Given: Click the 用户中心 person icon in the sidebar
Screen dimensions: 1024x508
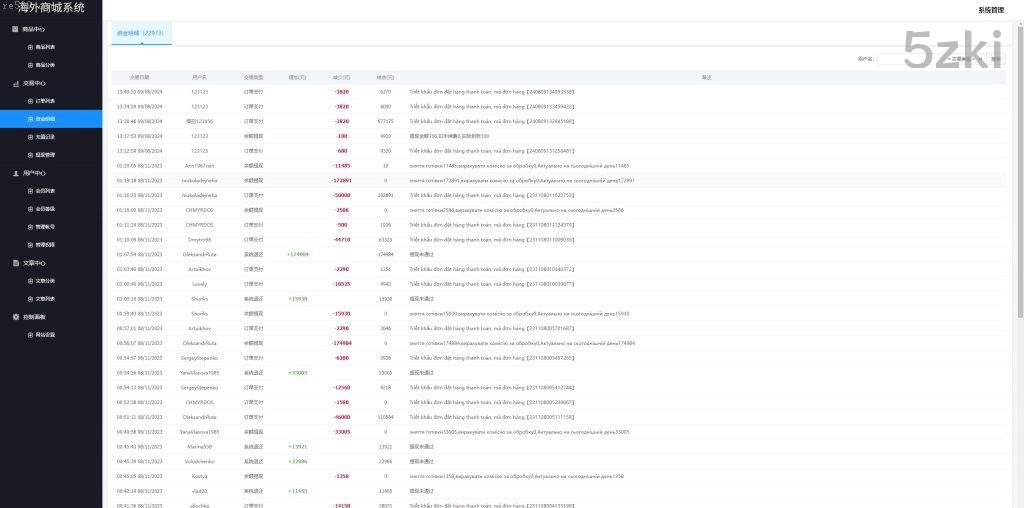Looking at the screenshot, I should [x=14, y=173].
